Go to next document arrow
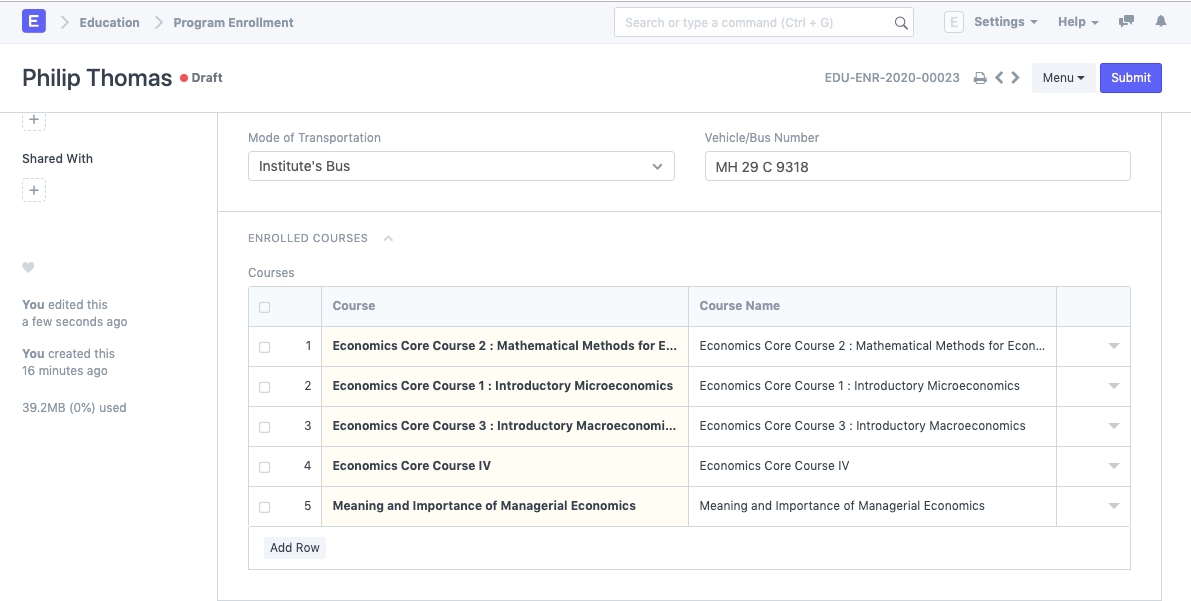Viewport: 1191px width, 601px height. point(1016,78)
